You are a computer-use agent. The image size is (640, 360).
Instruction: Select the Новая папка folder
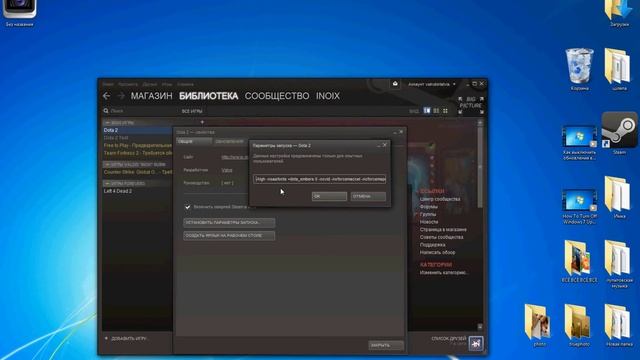tap(619, 326)
